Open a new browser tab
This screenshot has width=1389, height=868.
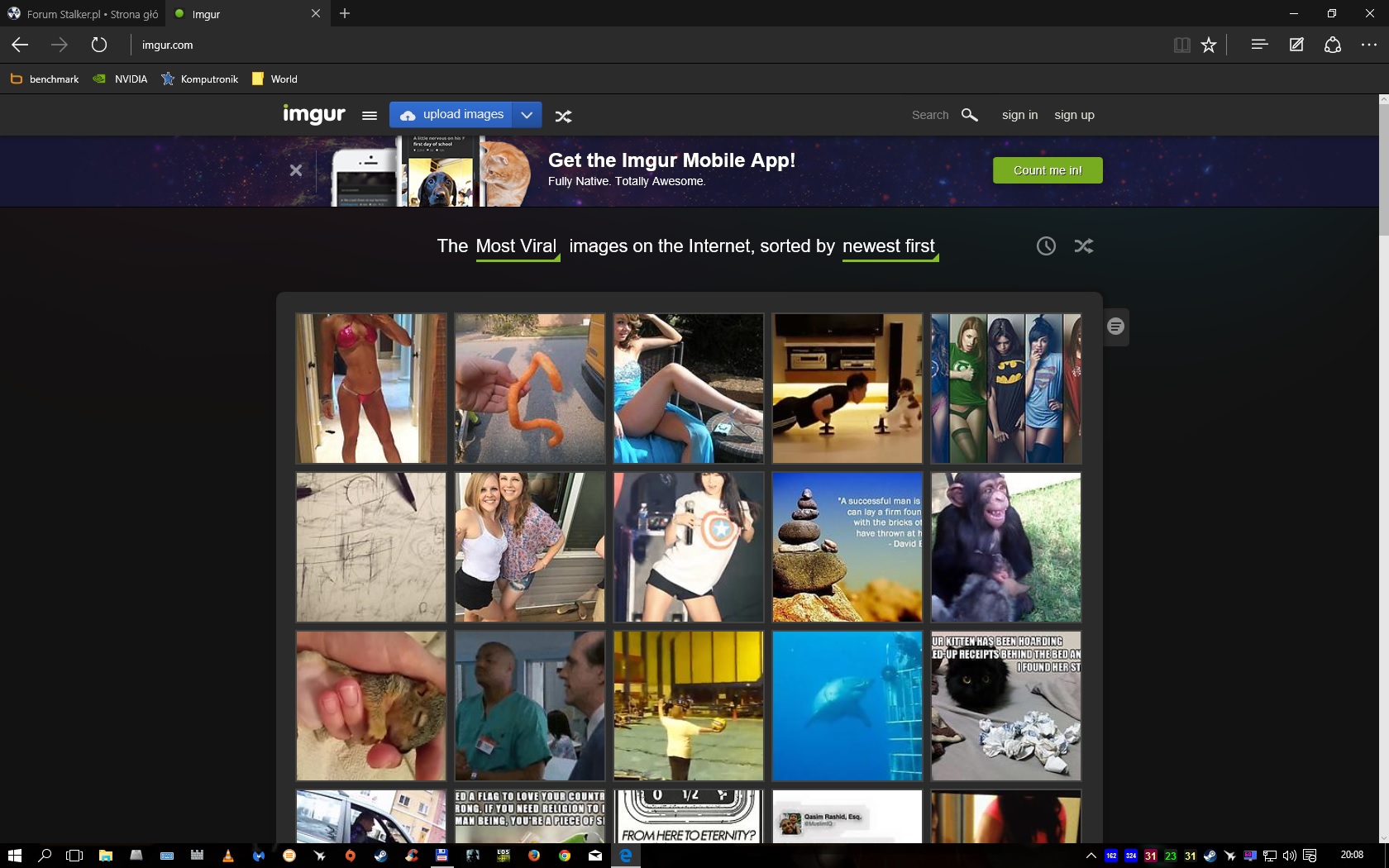click(x=345, y=13)
